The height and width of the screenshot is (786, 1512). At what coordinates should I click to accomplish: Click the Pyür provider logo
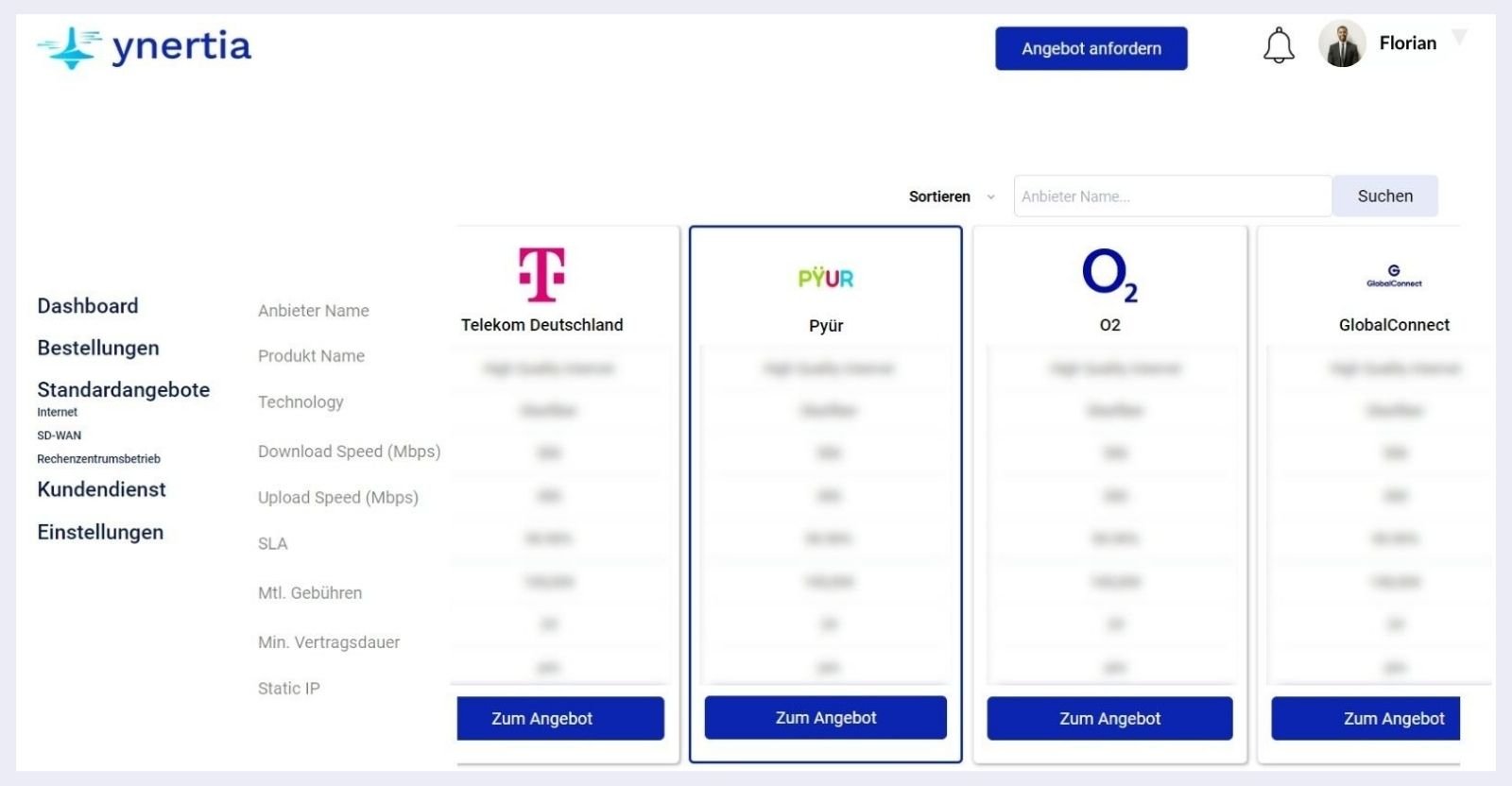[x=826, y=278]
